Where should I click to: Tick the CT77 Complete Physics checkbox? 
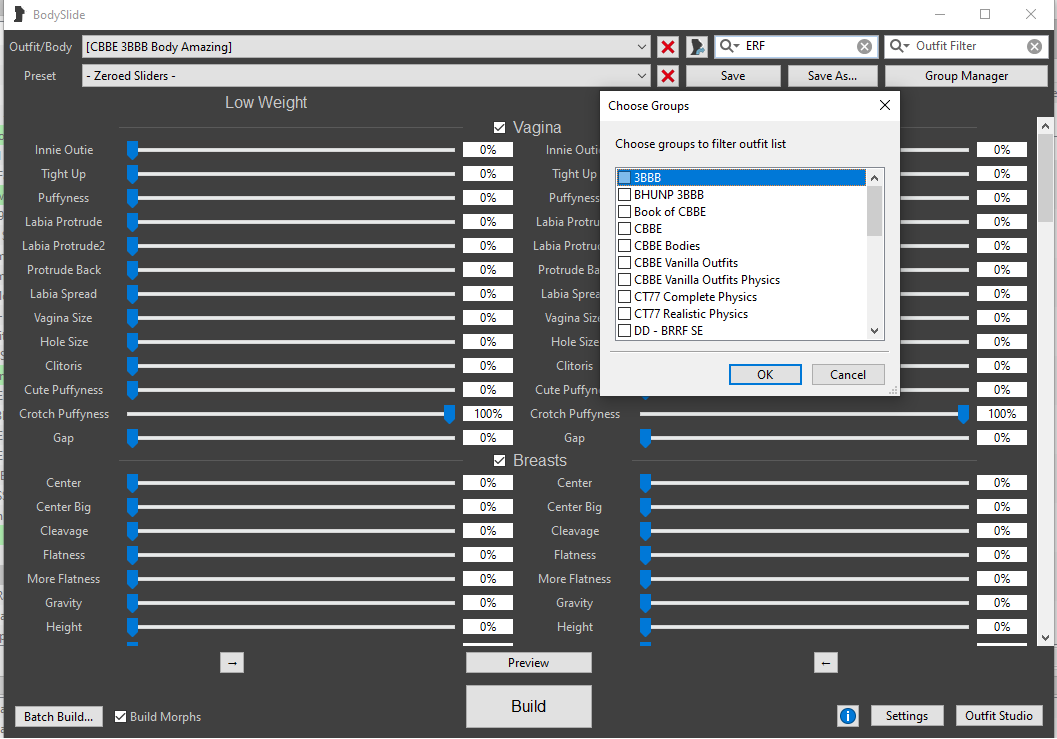(624, 297)
